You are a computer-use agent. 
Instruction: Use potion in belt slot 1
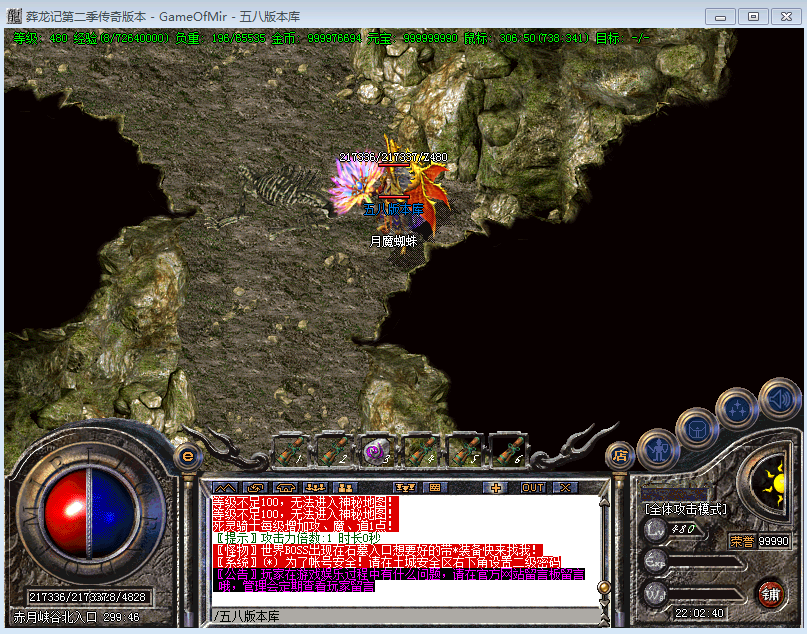pyautogui.click(x=291, y=451)
